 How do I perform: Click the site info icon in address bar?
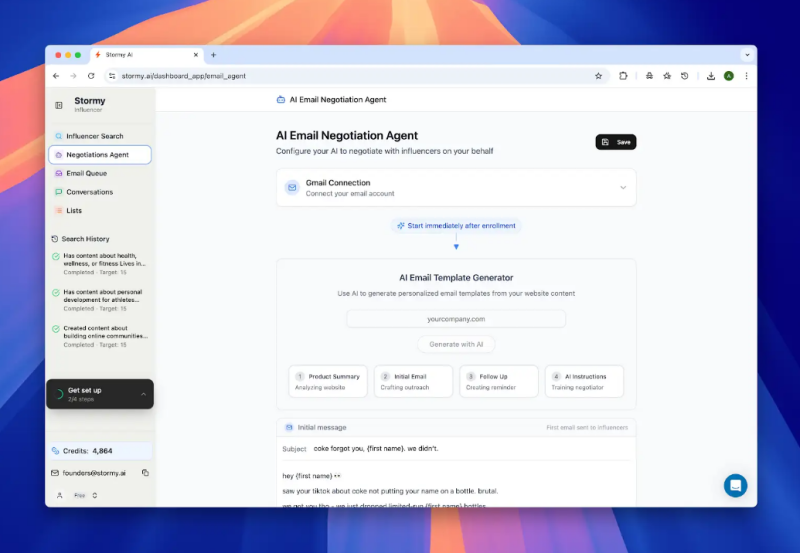112,76
